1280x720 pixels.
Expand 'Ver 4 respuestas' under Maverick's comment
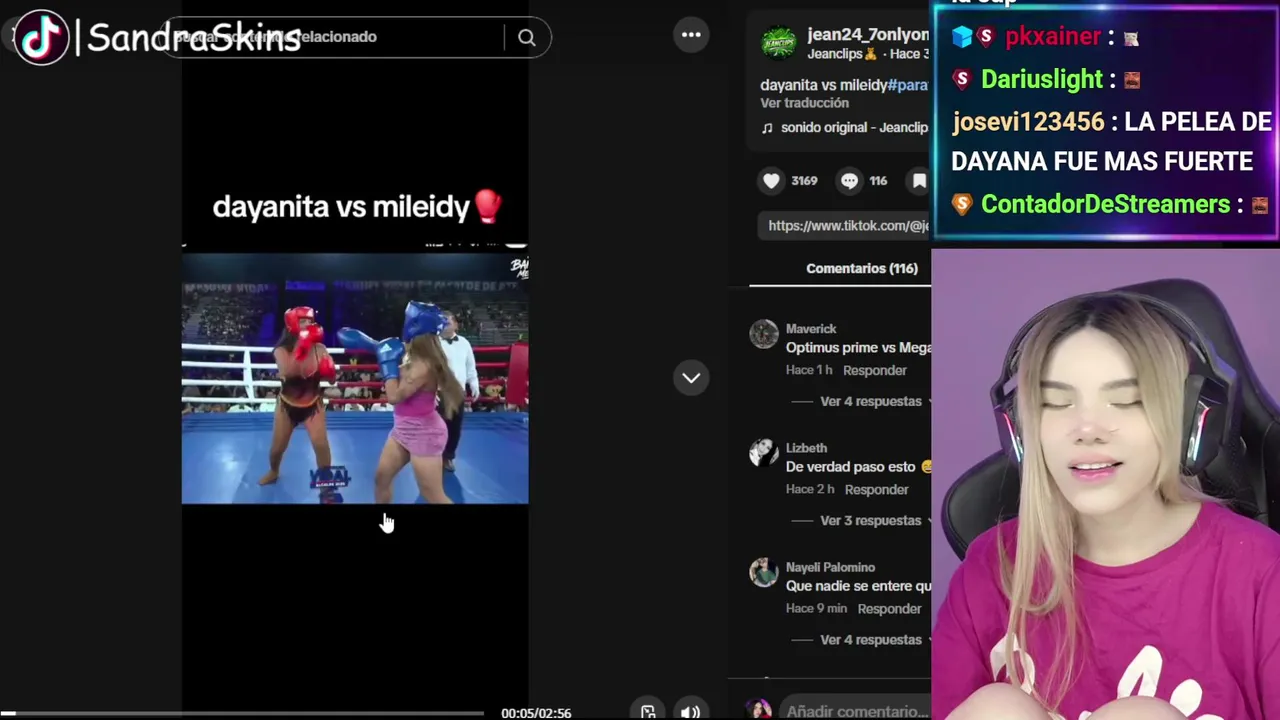870,401
